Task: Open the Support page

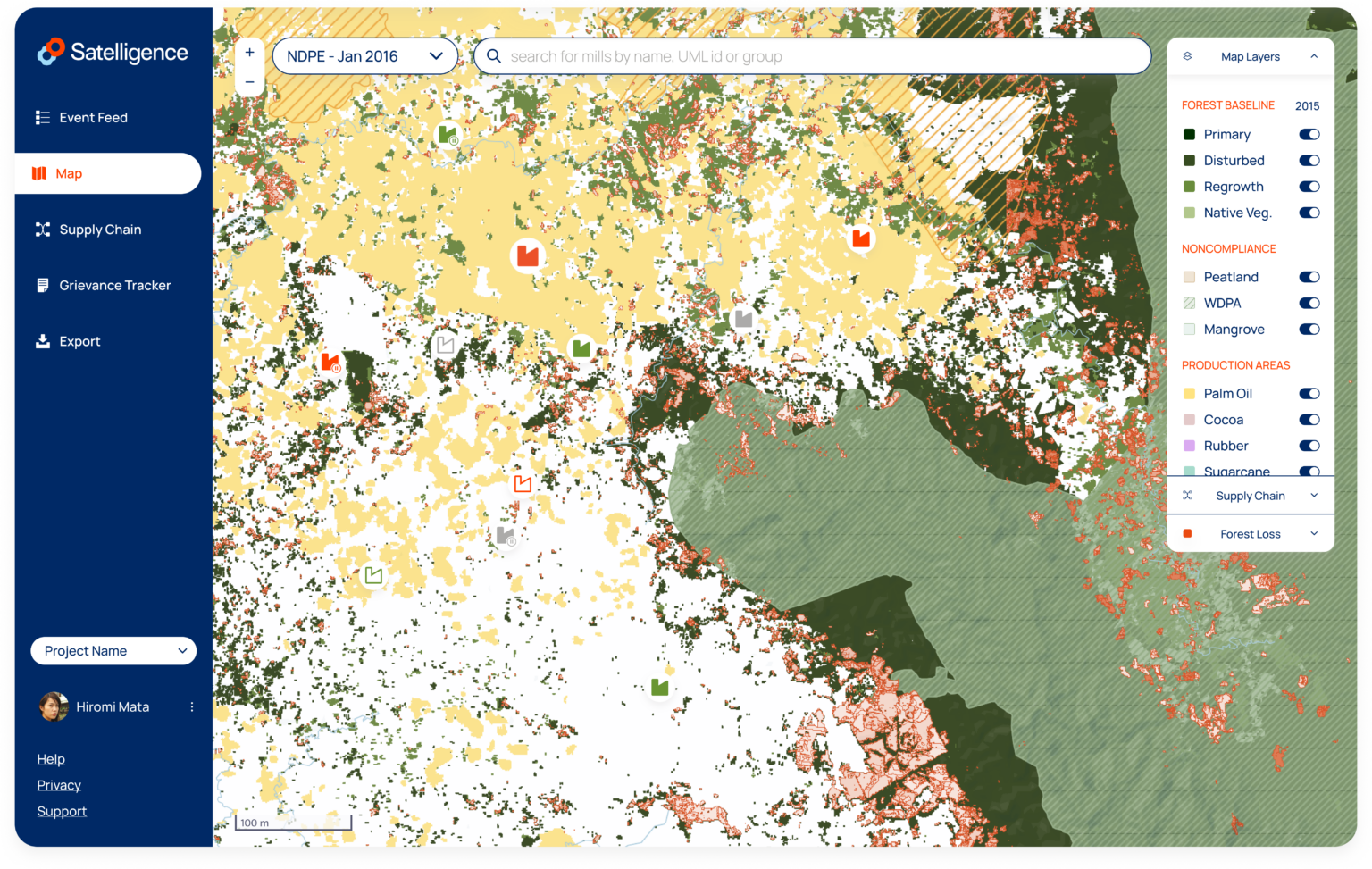Action: pyautogui.click(x=62, y=811)
